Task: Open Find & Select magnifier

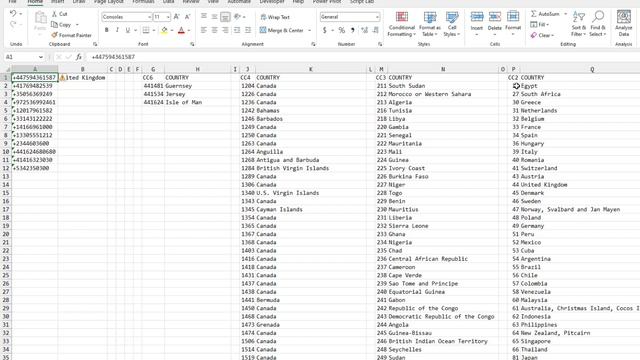Action: pyautogui.click(x=598, y=24)
